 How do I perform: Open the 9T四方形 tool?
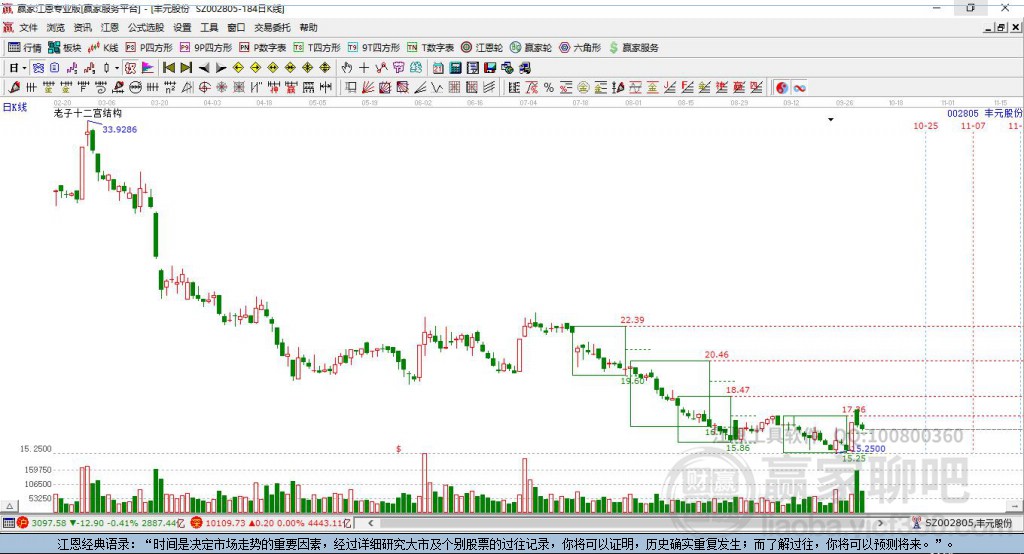pos(374,48)
